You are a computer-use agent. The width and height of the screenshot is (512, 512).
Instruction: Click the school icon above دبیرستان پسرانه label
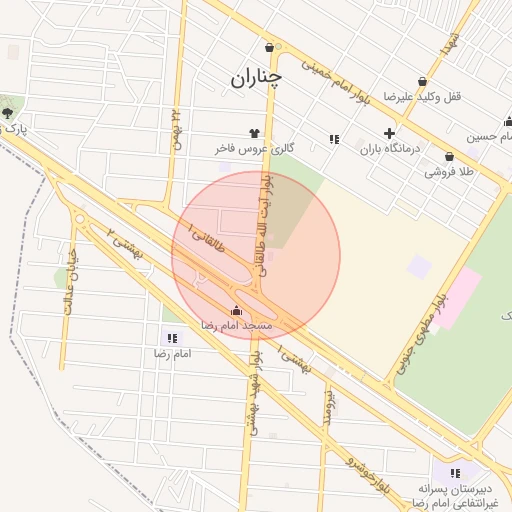(455, 473)
